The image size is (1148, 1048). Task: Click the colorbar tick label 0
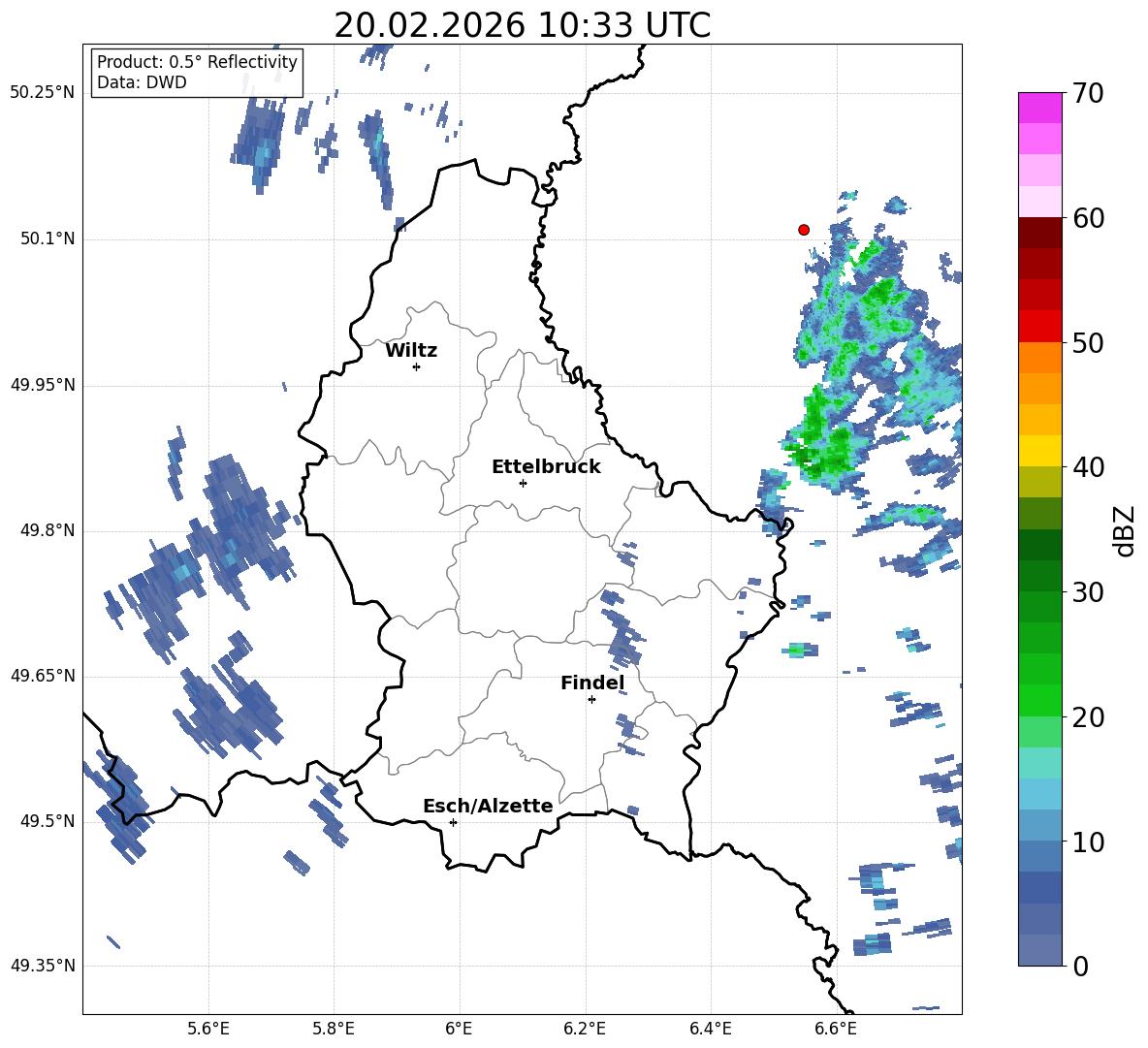(1080, 966)
